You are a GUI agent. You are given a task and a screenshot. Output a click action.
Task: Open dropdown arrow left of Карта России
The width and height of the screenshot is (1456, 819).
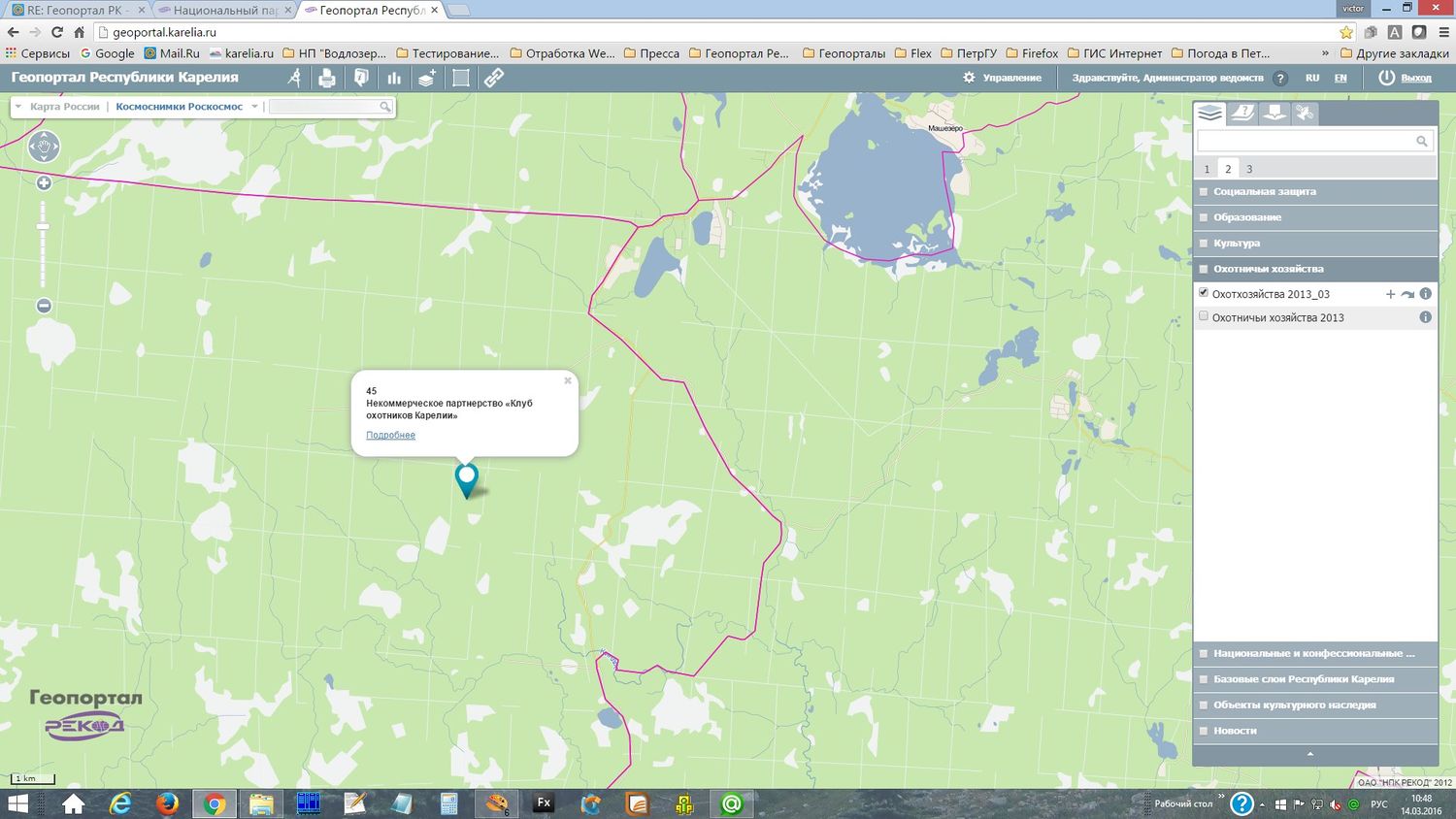[18, 107]
